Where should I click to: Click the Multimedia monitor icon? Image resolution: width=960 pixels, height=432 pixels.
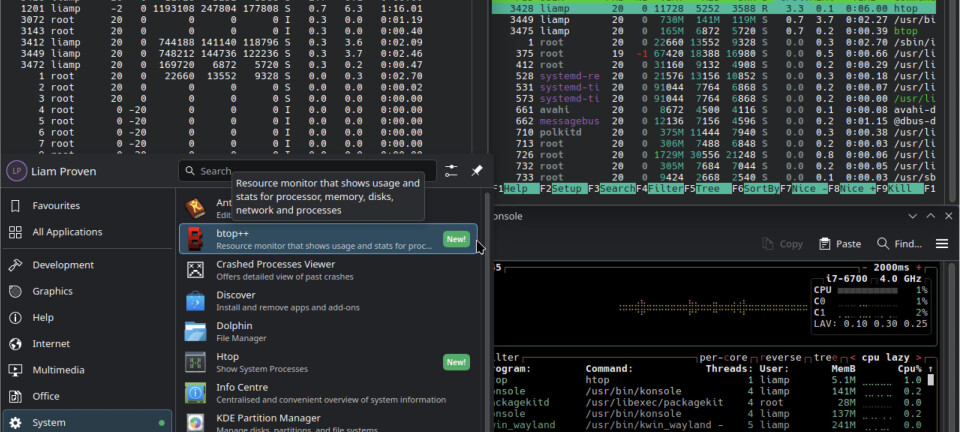pyautogui.click(x=16, y=370)
